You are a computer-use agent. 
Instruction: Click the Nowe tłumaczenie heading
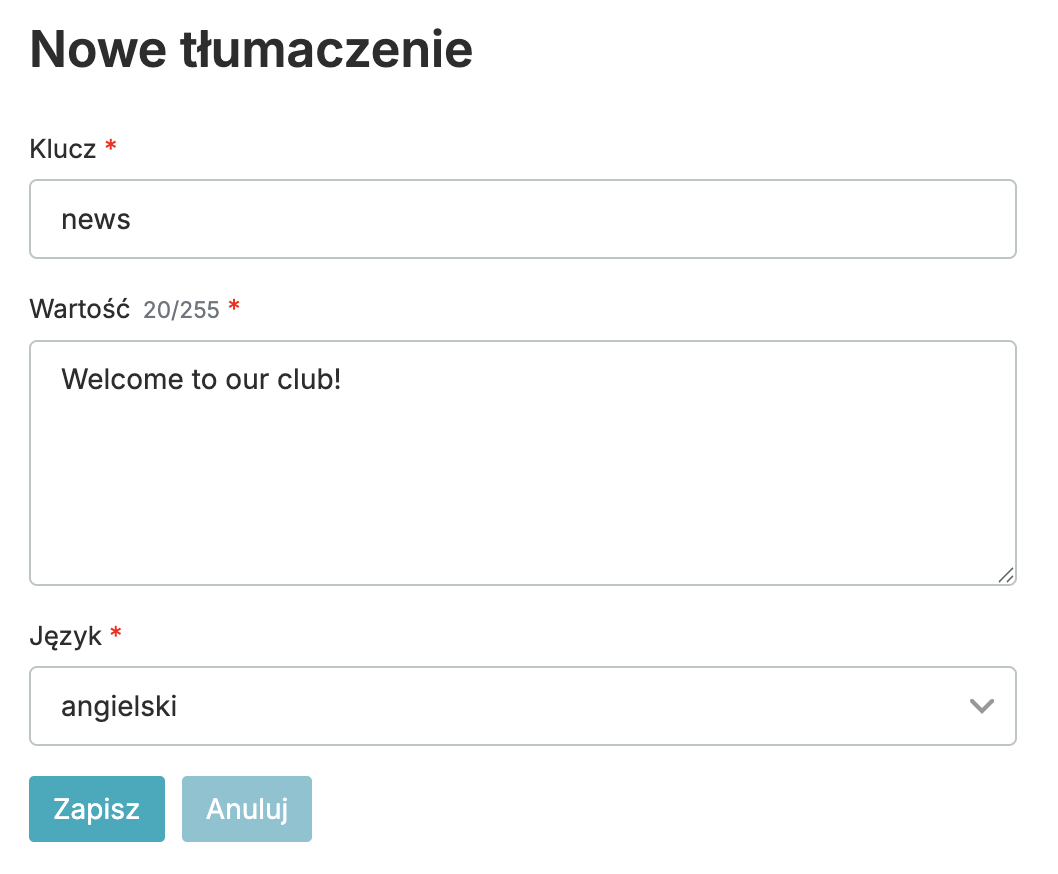[x=251, y=50]
